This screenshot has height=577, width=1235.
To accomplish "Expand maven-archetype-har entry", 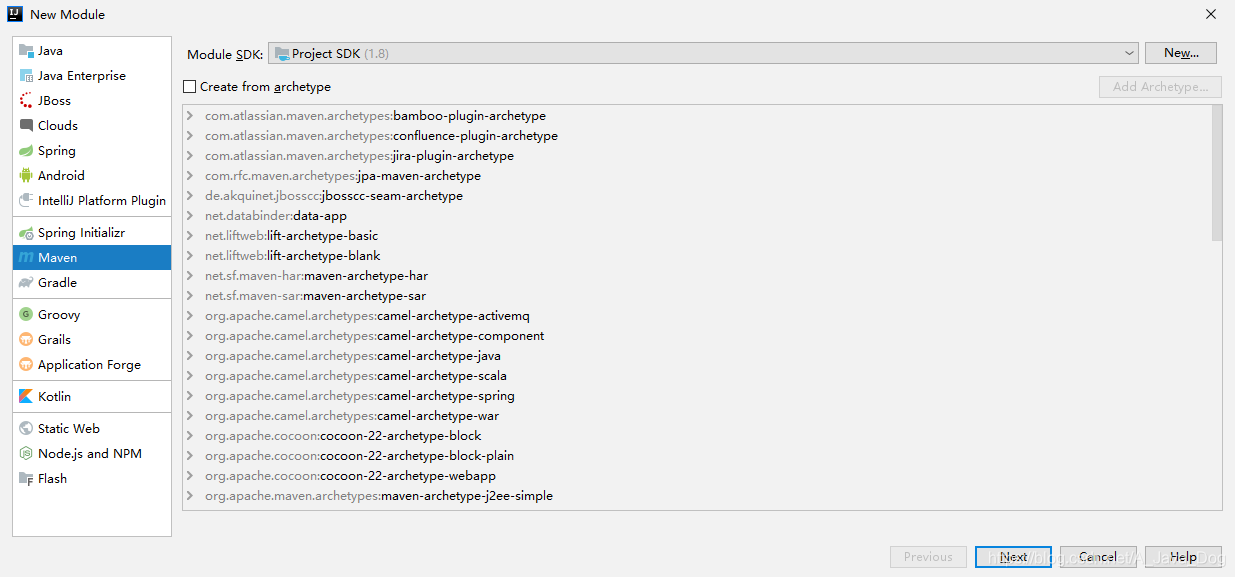I will coord(190,276).
